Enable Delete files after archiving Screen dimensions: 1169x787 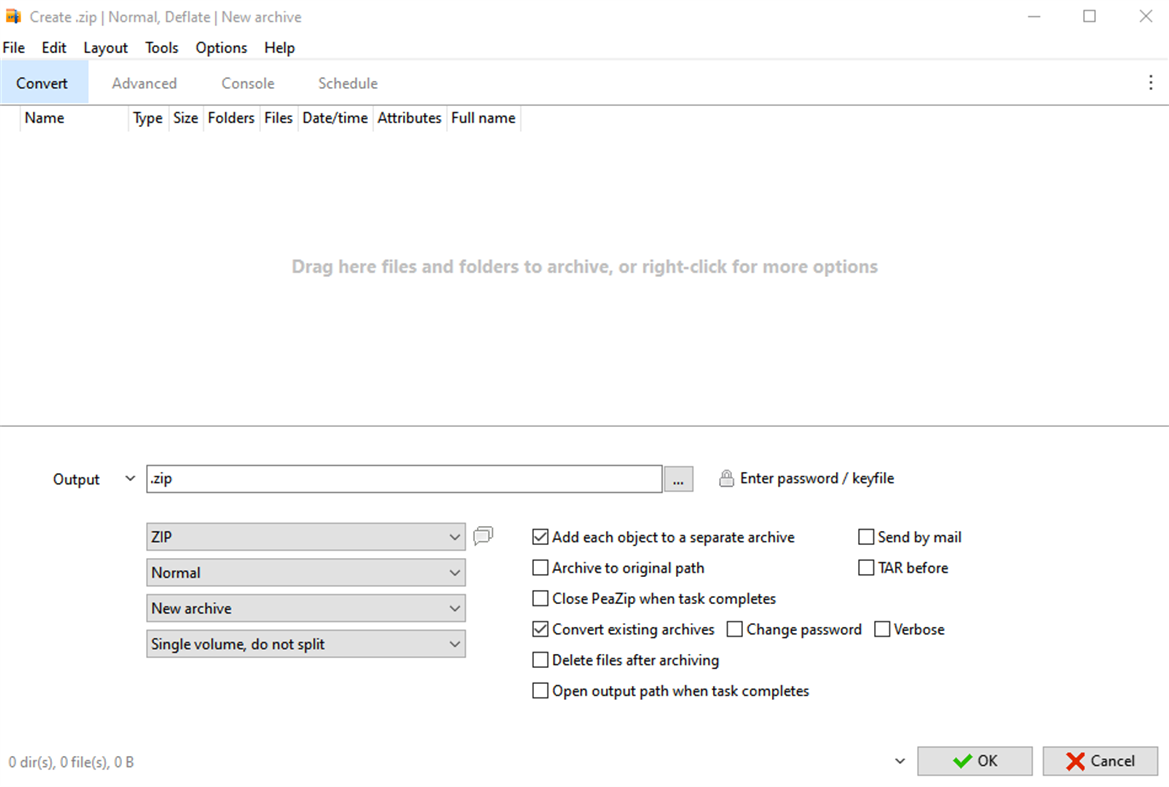(540, 660)
